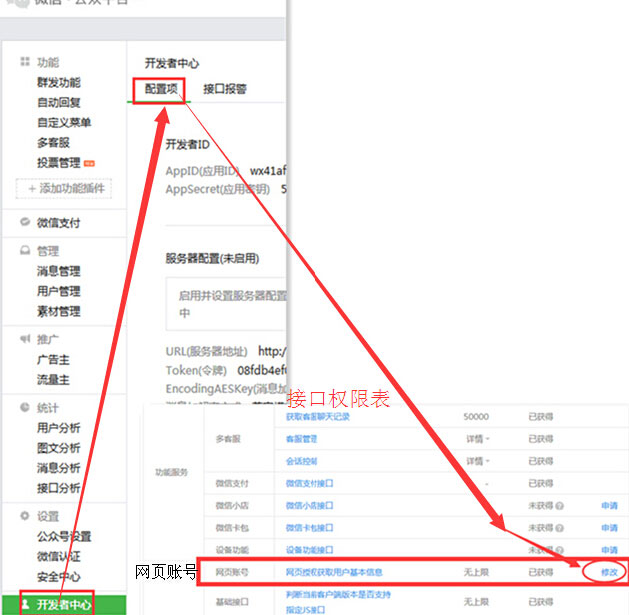This screenshot has width=629, height=615.
Task: Click the orange badge next to 投票管理
Action: 89,163
